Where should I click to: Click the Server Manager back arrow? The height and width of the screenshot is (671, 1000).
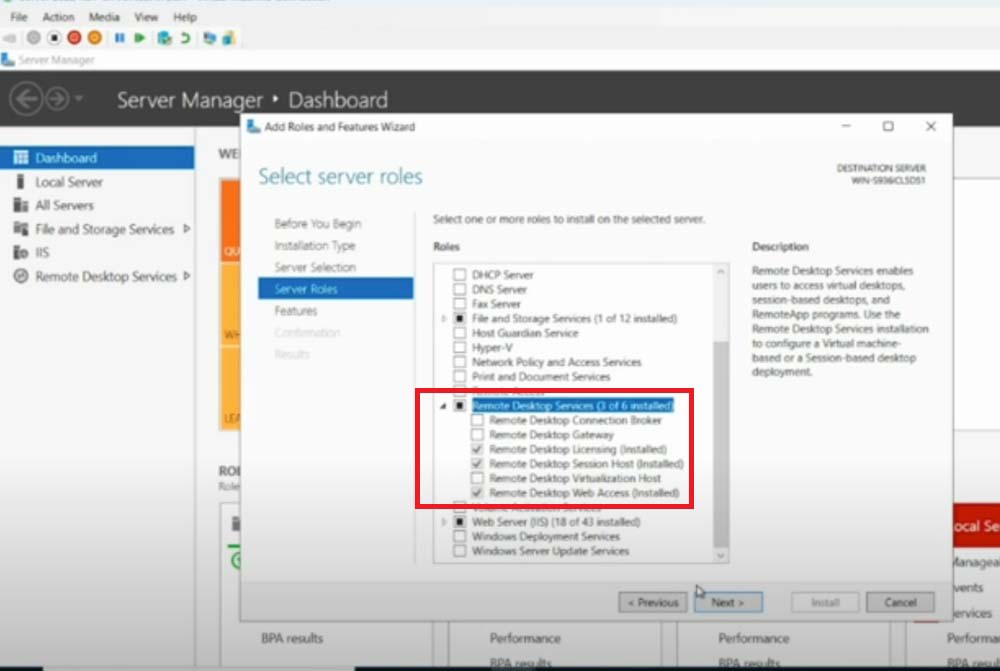tap(26, 99)
